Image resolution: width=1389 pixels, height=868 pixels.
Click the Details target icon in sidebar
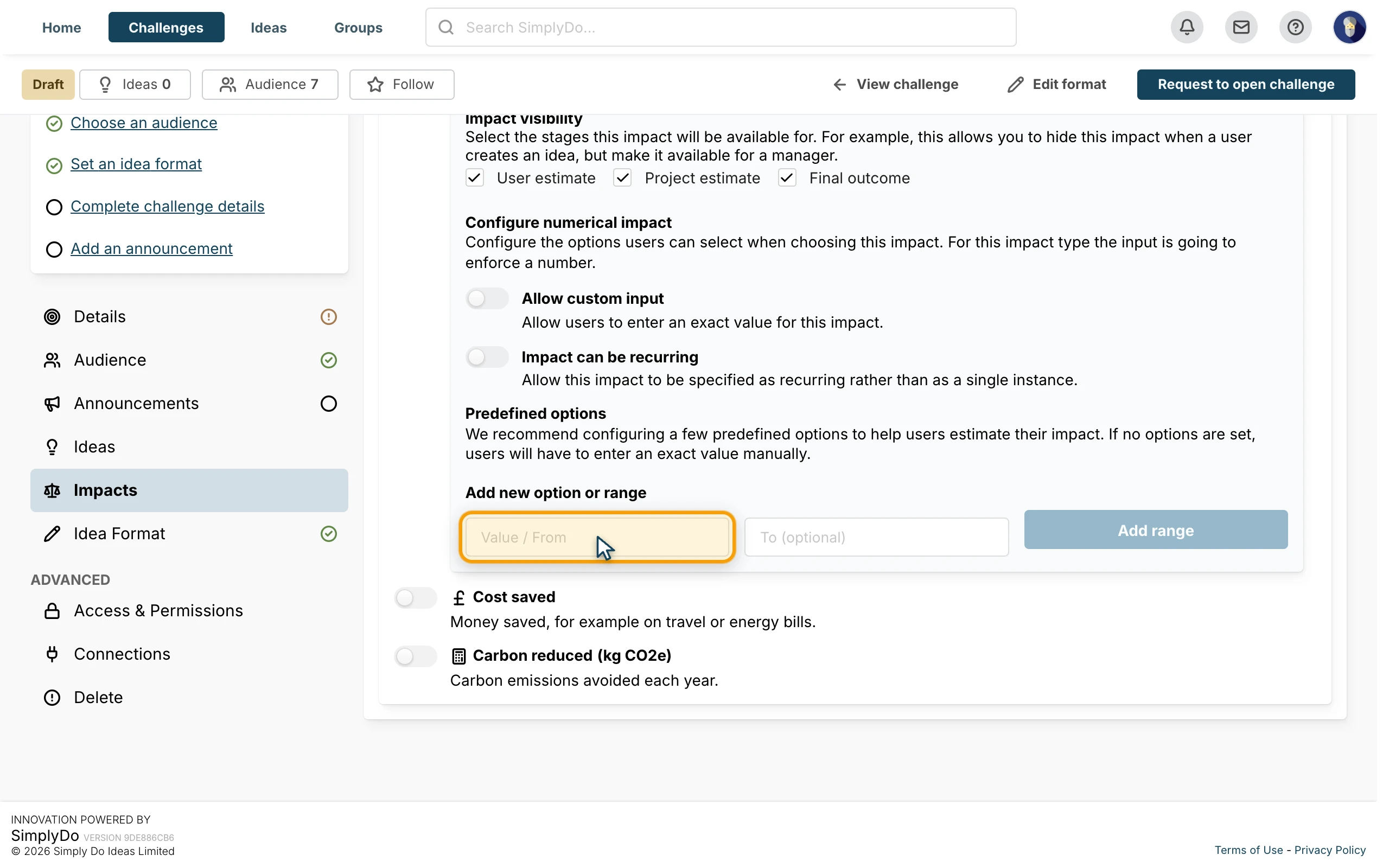tap(52, 317)
